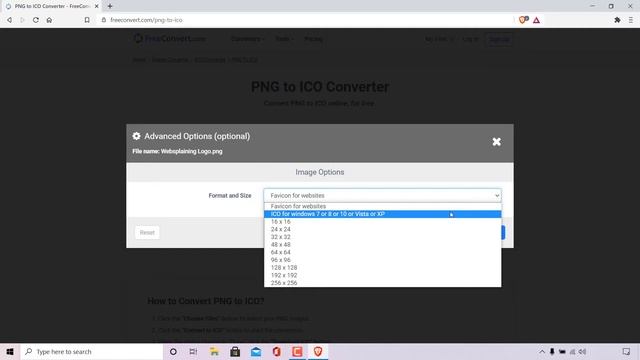
Task: Pick the 64 x 64 size option
Action: [382, 252]
